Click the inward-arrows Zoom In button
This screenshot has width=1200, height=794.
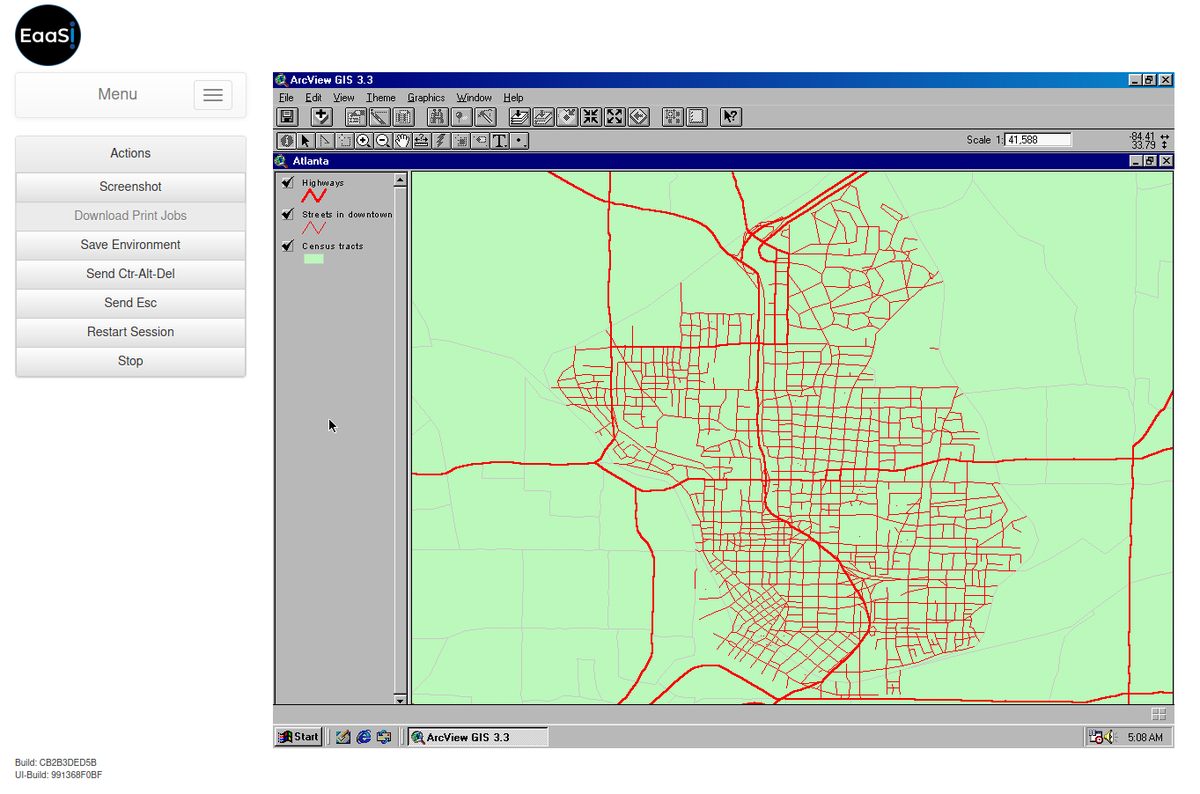click(591, 117)
